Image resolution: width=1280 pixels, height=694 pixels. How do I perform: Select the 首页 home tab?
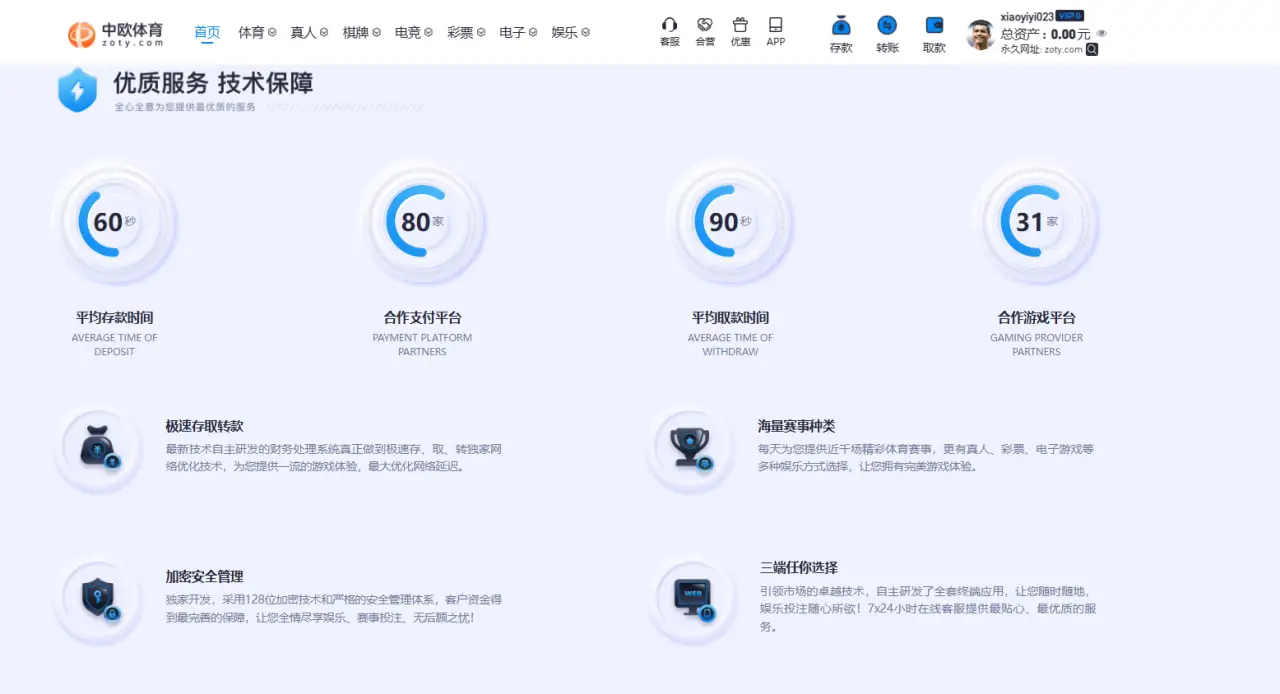click(207, 32)
